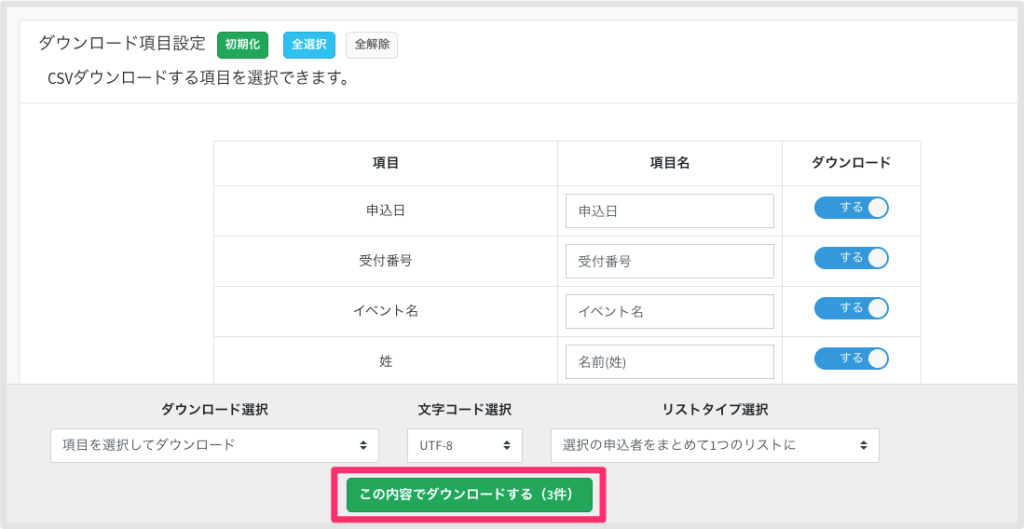Click the ダウンロード項目設定 heading
Screen dimensions: 1024x529
pyautogui.click(x=121, y=43)
